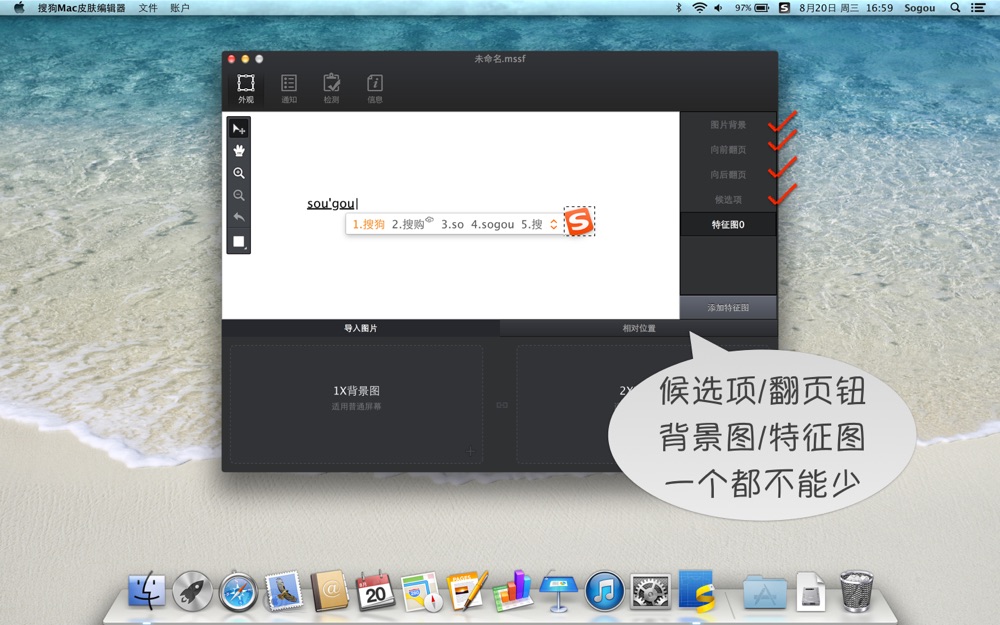1000x625 pixels.
Task: Open the Sogou skin editor Dock icon
Action: [696, 591]
